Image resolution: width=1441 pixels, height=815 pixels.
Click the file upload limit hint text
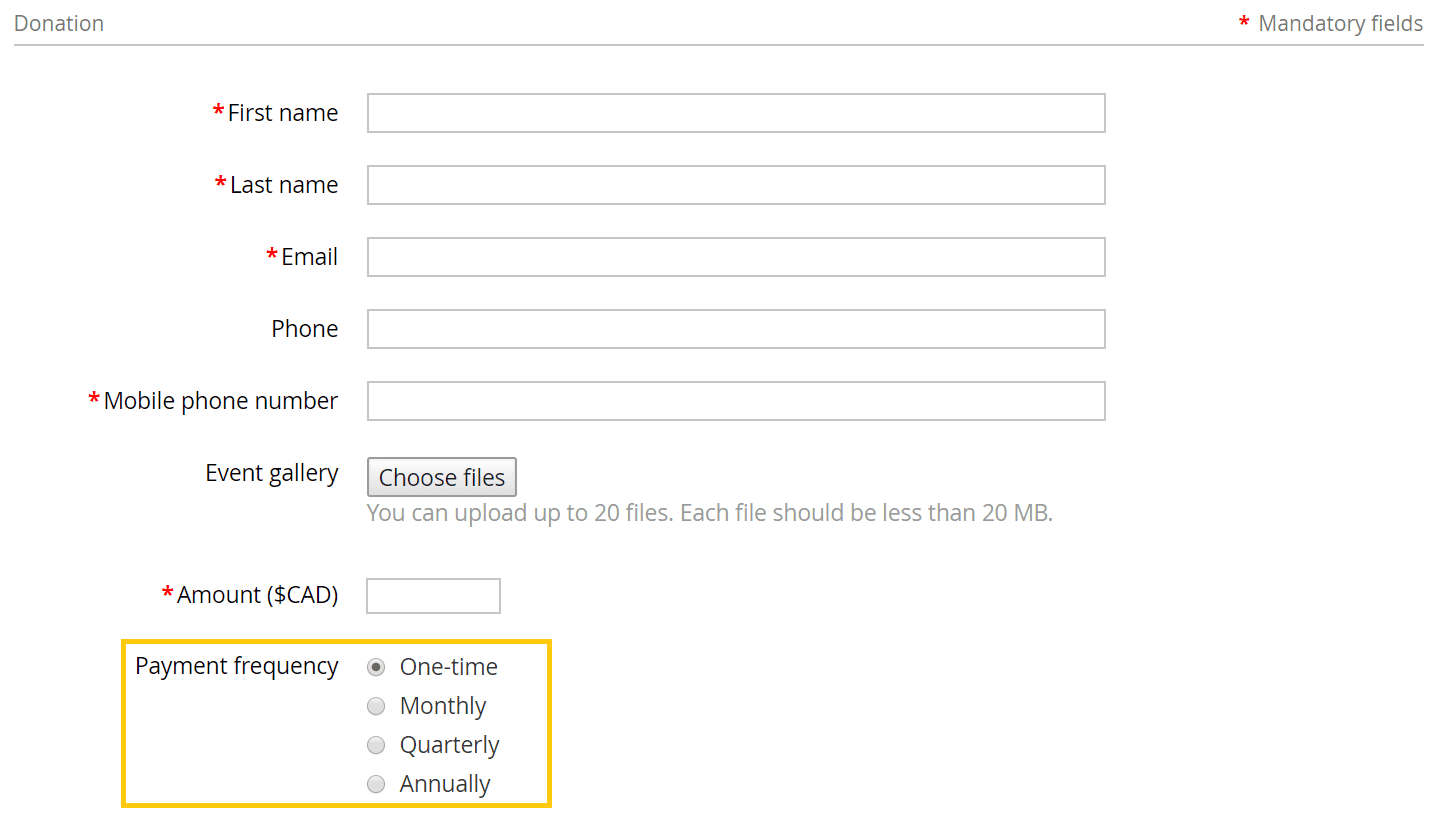point(710,512)
